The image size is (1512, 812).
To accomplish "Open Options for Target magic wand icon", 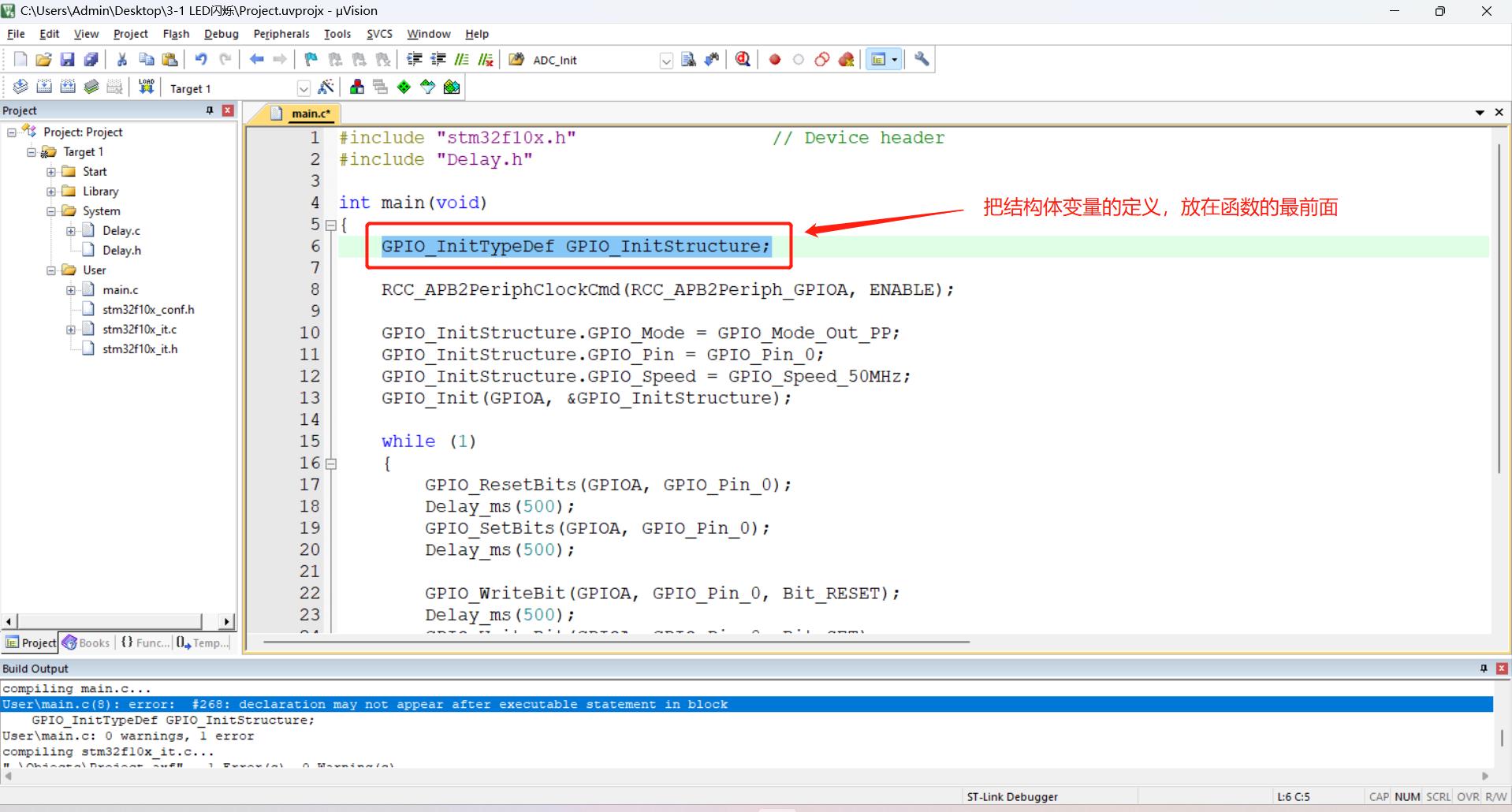I will tap(326, 88).
